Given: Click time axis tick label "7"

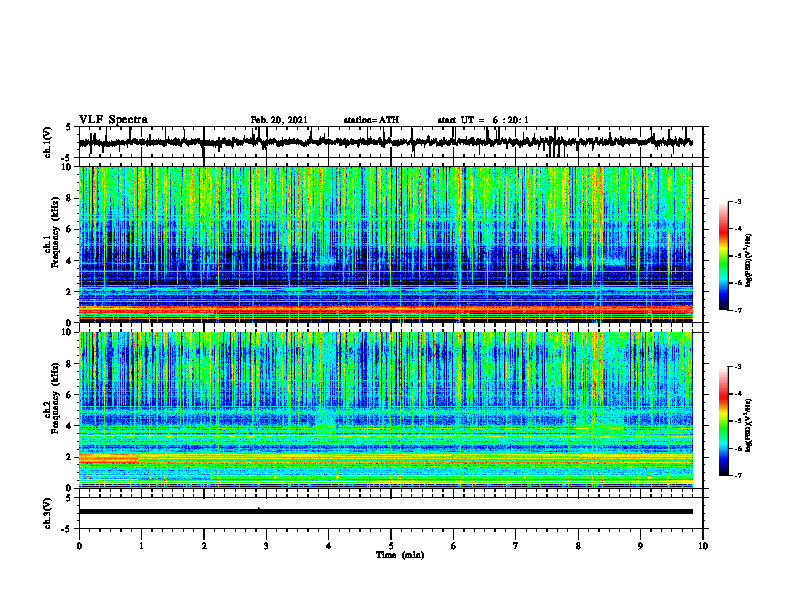Looking at the screenshot, I should pos(516,546).
